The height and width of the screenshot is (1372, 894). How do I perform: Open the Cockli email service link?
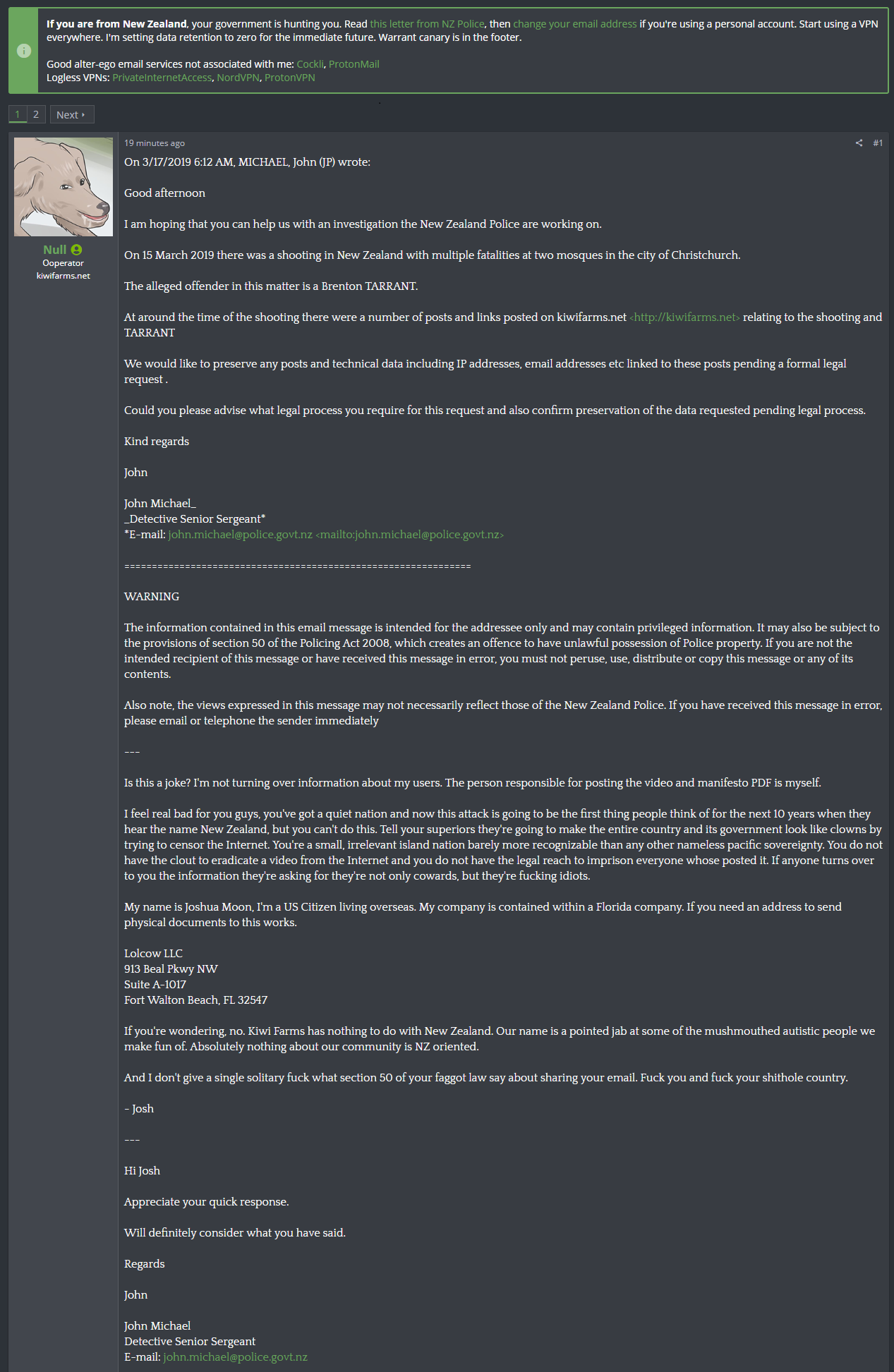click(x=310, y=64)
